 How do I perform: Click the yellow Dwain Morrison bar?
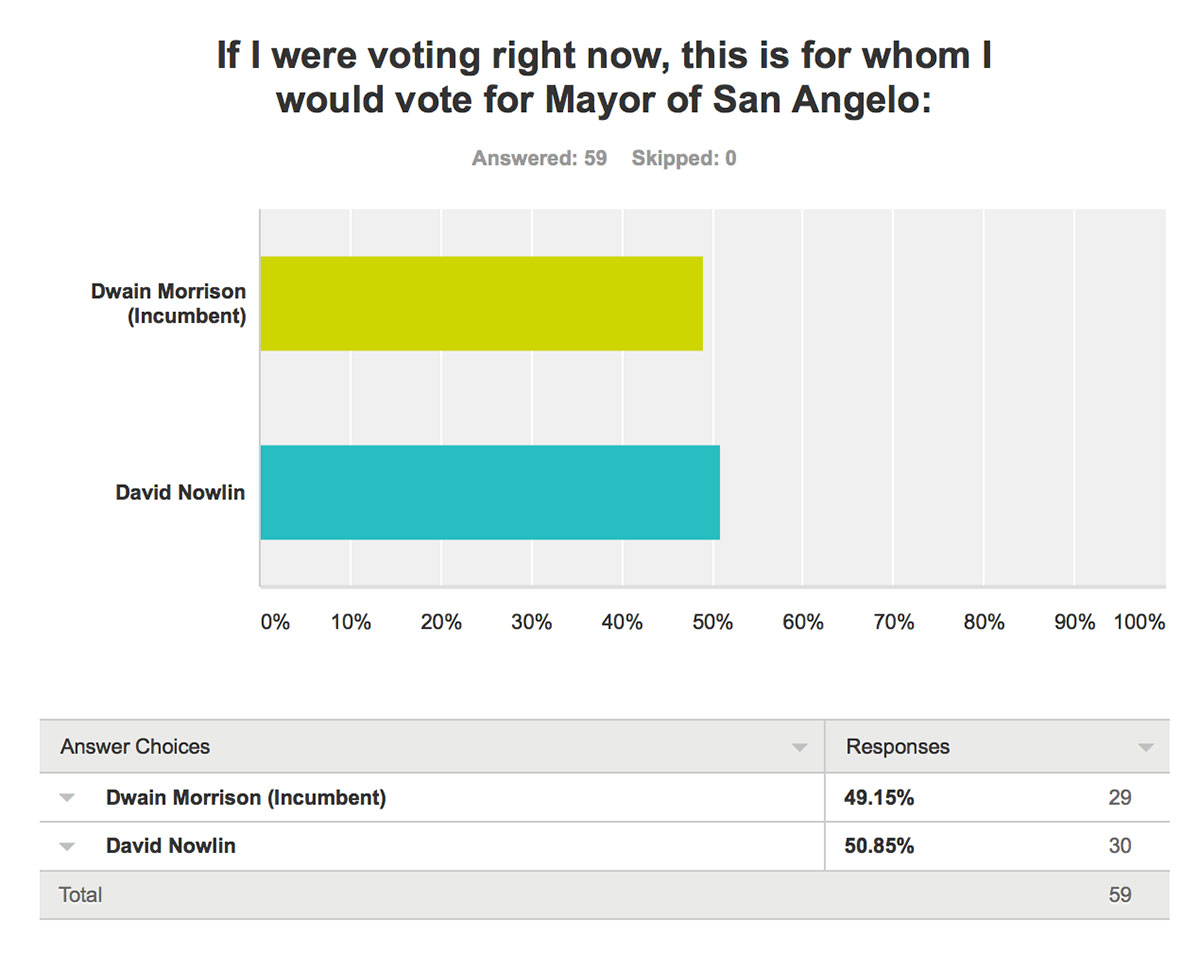(x=480, y=303)
